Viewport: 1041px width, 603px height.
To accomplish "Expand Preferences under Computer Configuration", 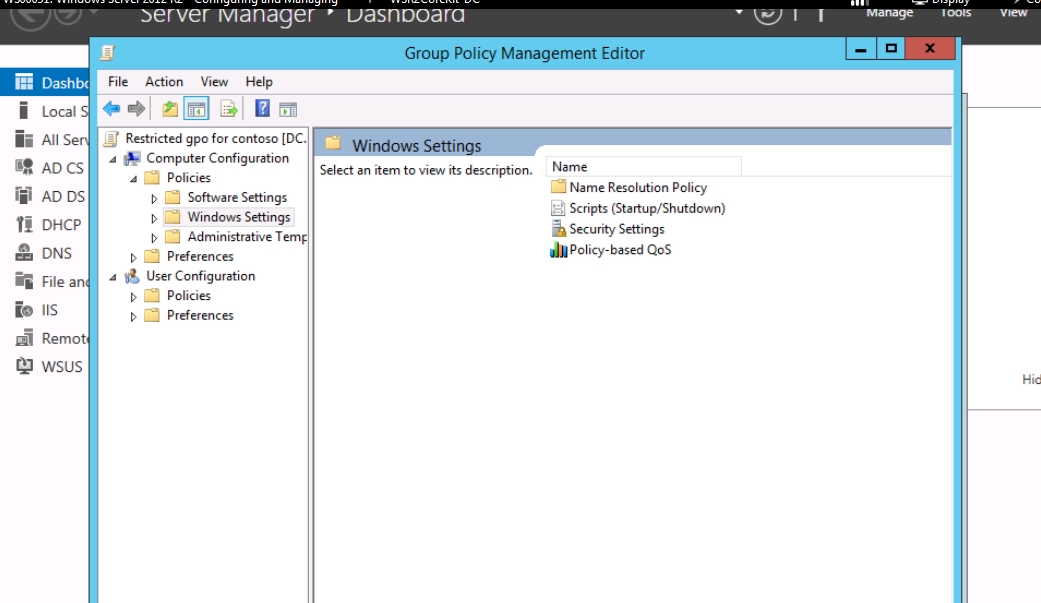I will pos(133,257).
